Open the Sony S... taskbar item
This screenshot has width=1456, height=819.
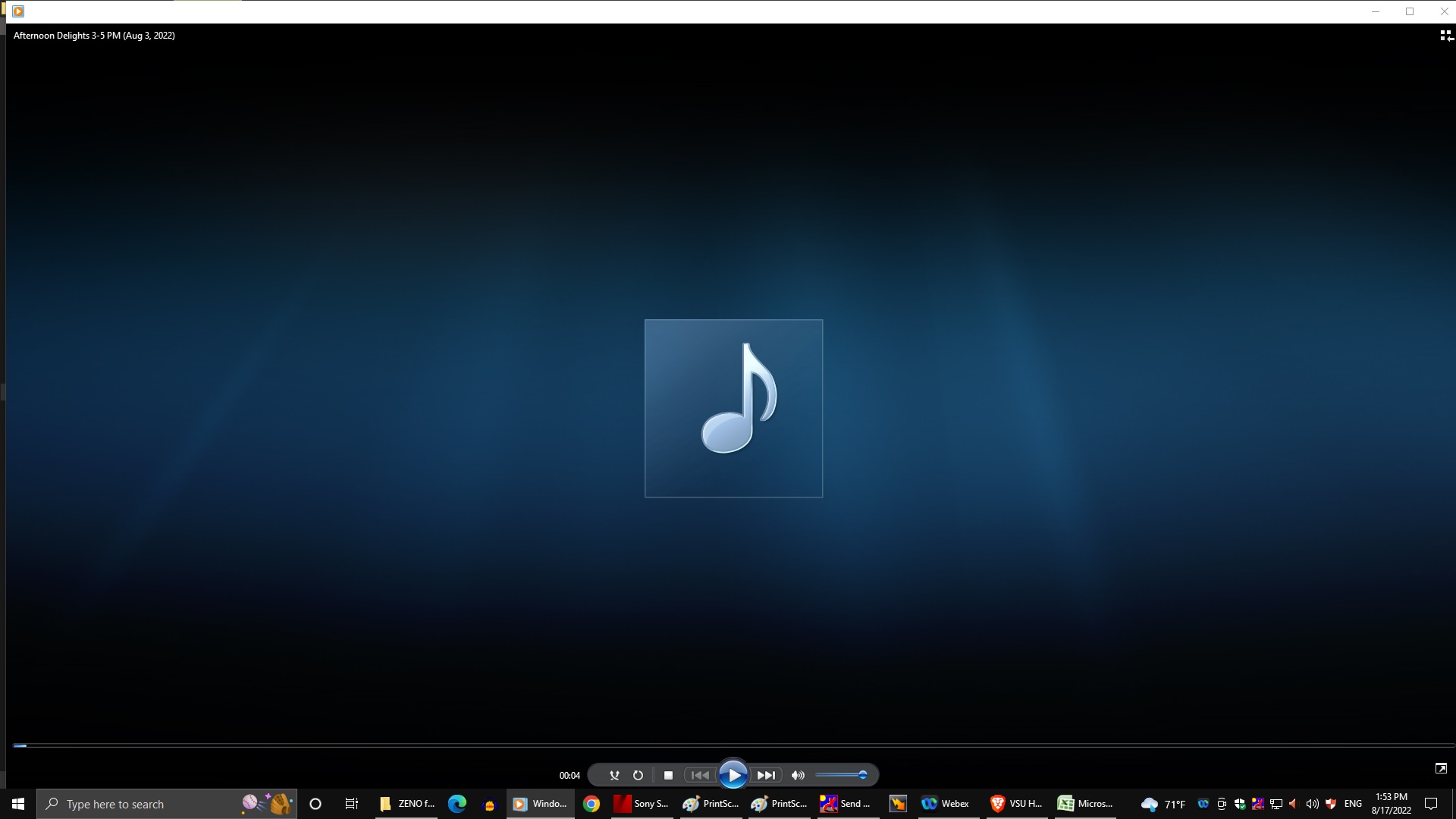[642, 804]
